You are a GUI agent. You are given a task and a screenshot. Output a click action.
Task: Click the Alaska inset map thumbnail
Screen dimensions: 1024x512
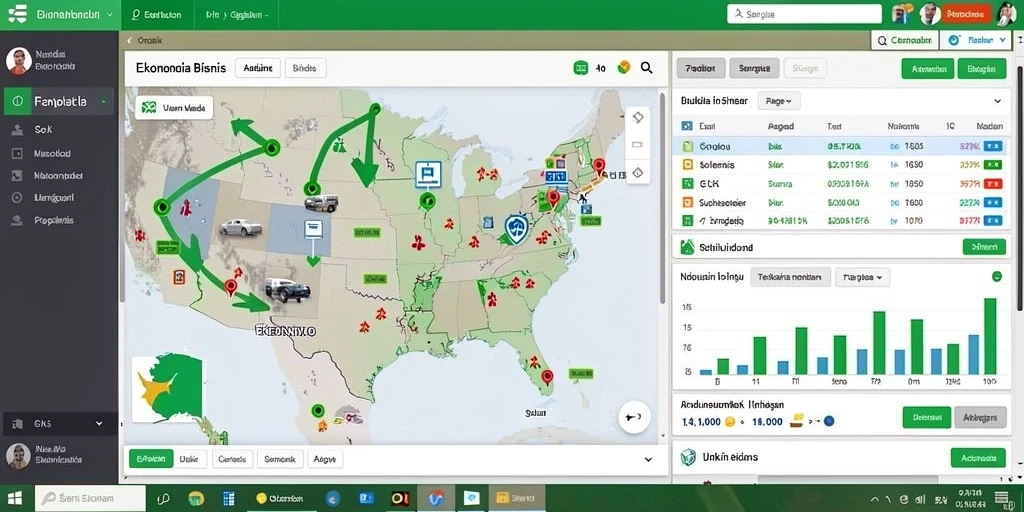tap(167, 389)
